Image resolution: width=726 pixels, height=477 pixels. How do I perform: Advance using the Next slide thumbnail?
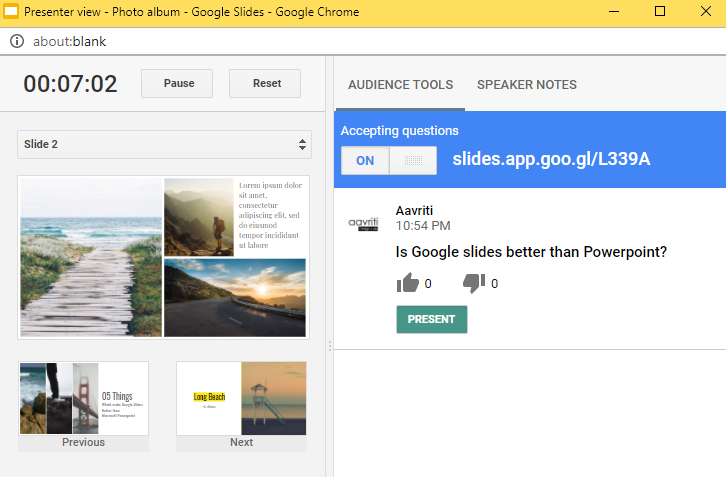tap(241, 404)
